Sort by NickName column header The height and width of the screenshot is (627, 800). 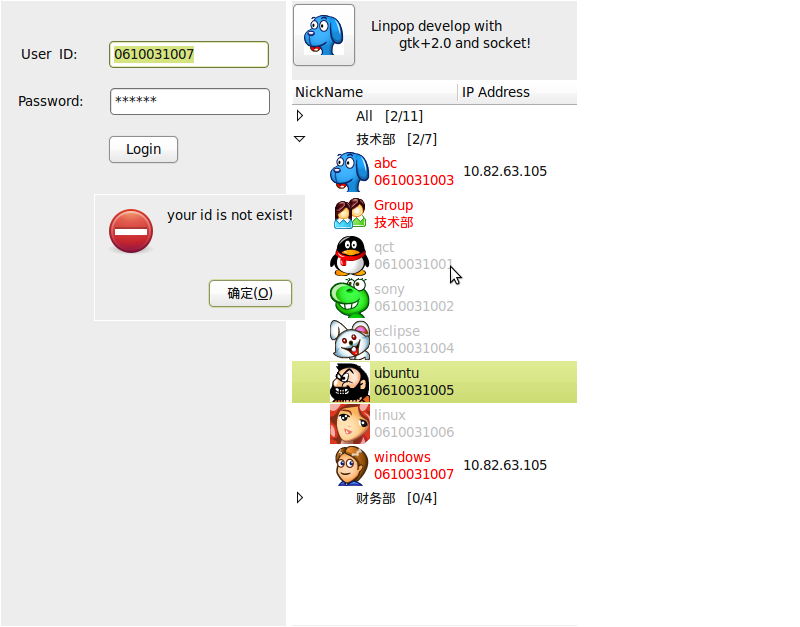(x=374, y=92)
